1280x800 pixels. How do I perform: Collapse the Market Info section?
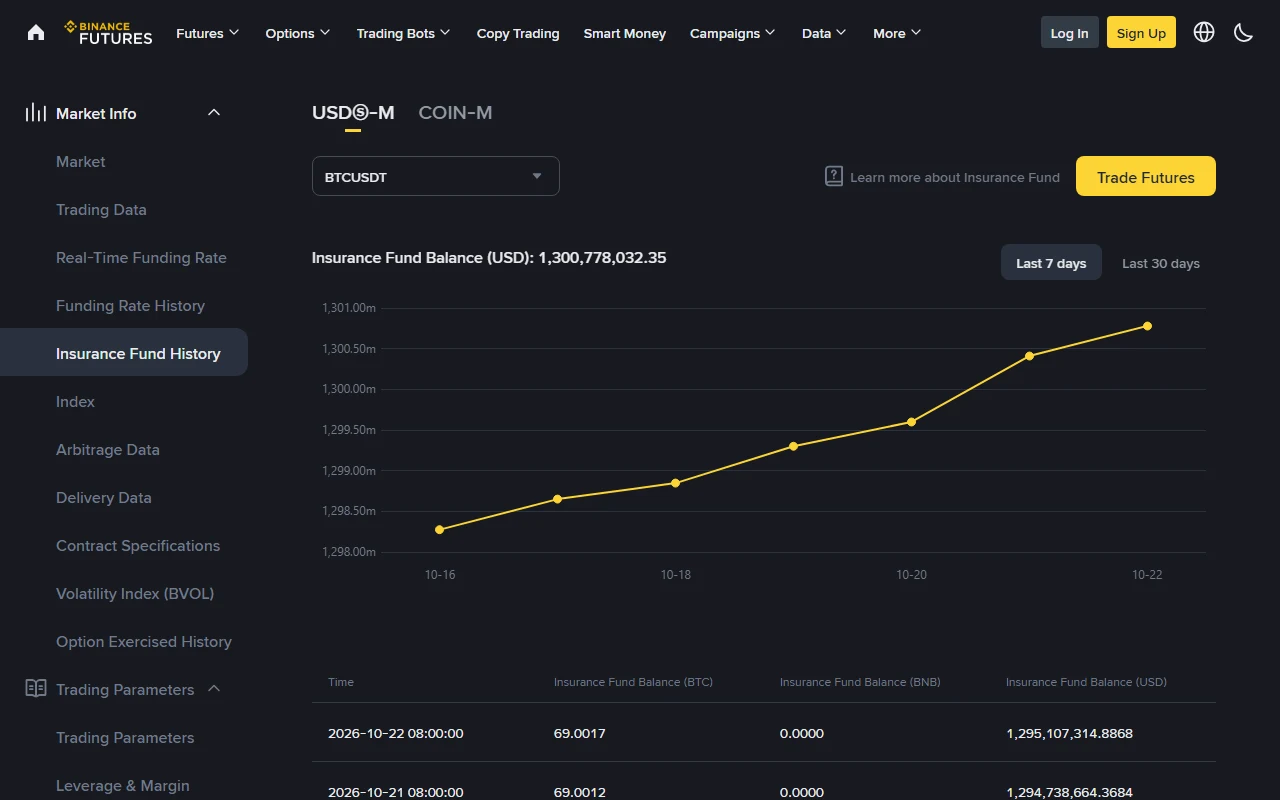214,113
